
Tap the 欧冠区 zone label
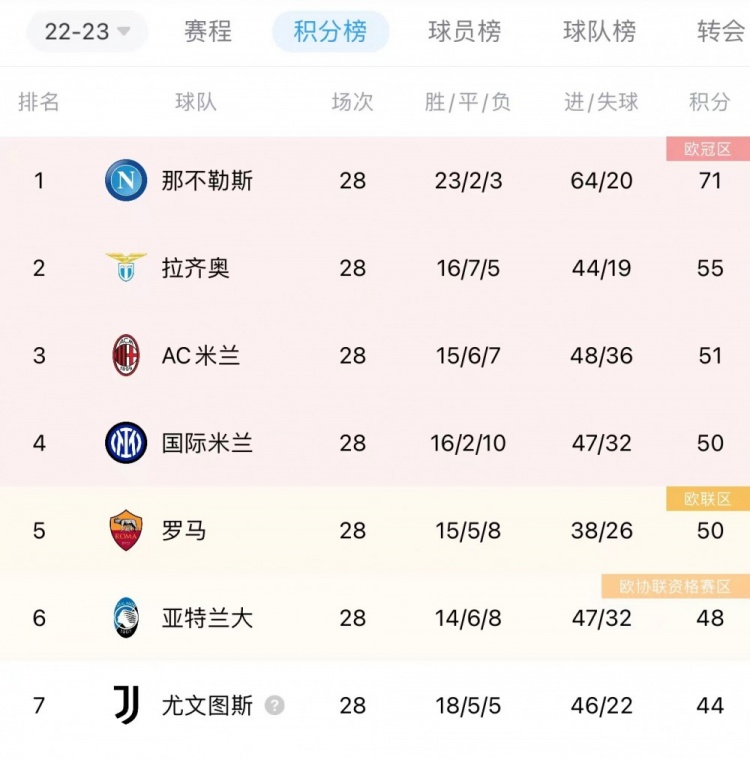(x=708, y=149)
